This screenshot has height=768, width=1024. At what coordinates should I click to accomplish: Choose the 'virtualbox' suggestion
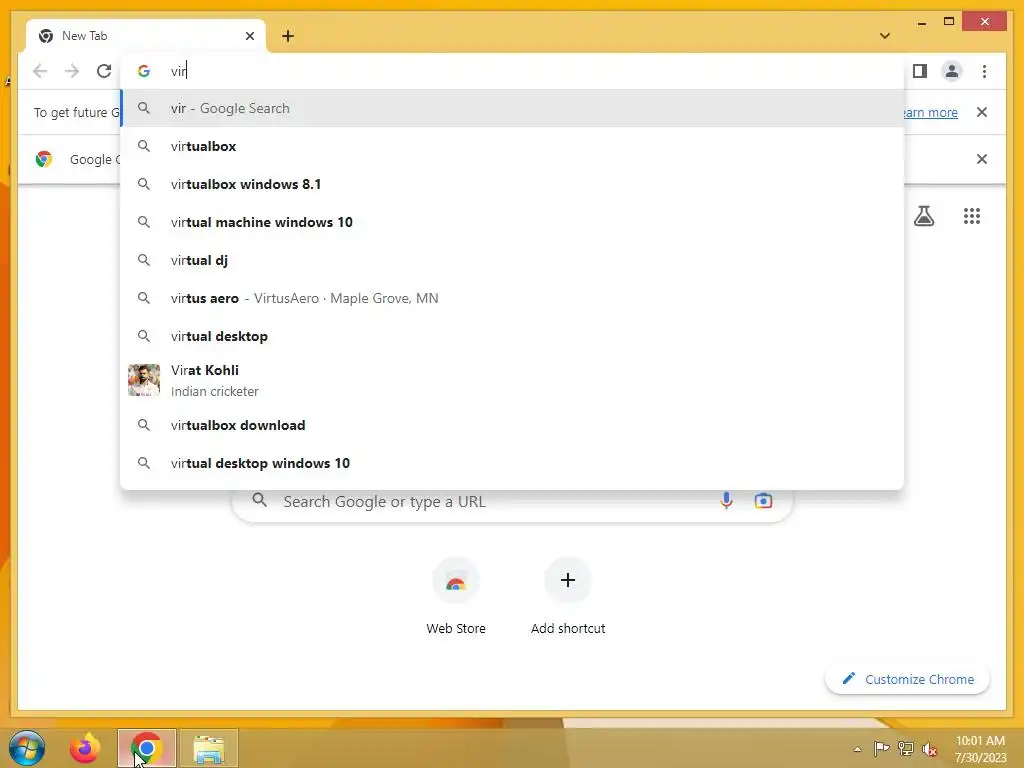pyautogui.click(x=512, y=146)
